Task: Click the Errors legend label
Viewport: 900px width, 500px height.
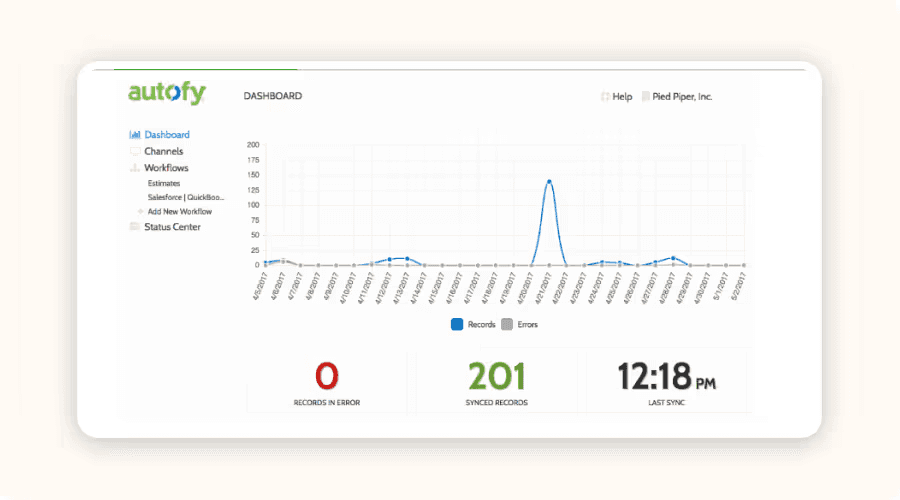Action: coord(527,324)
